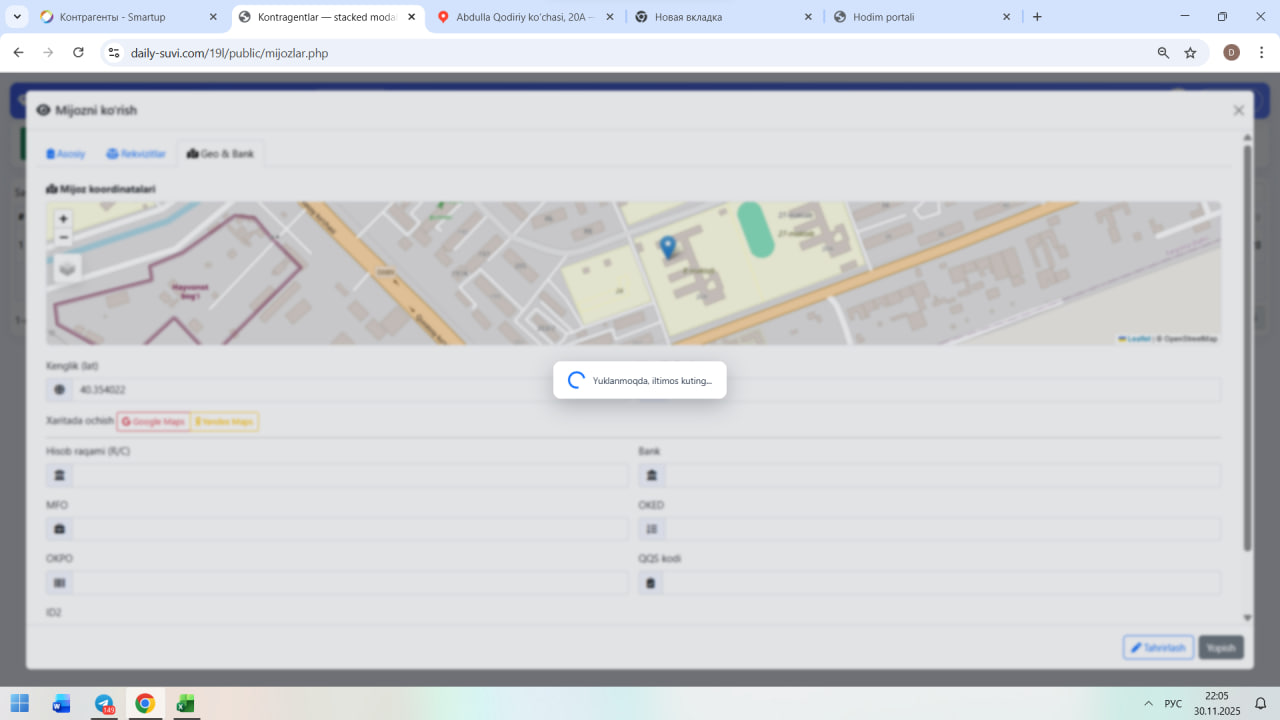
Task: Click the bank icon beside Hisob raqami
Action: (x=59, y=475)
